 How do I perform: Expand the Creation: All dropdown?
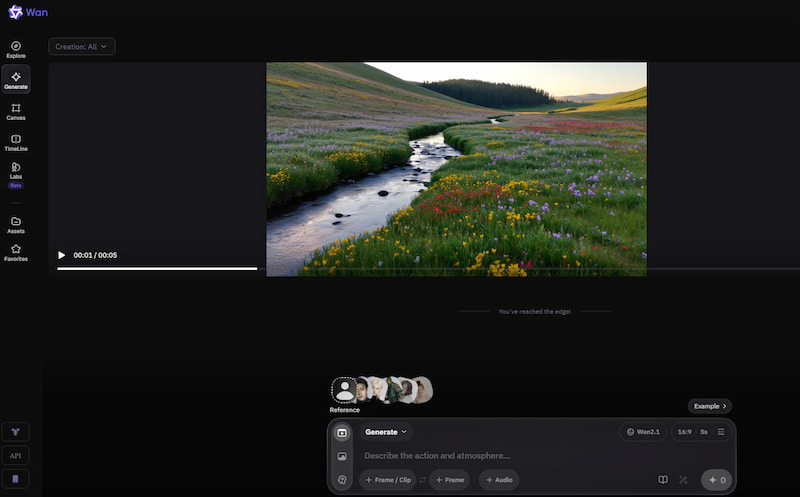point(82,46)
